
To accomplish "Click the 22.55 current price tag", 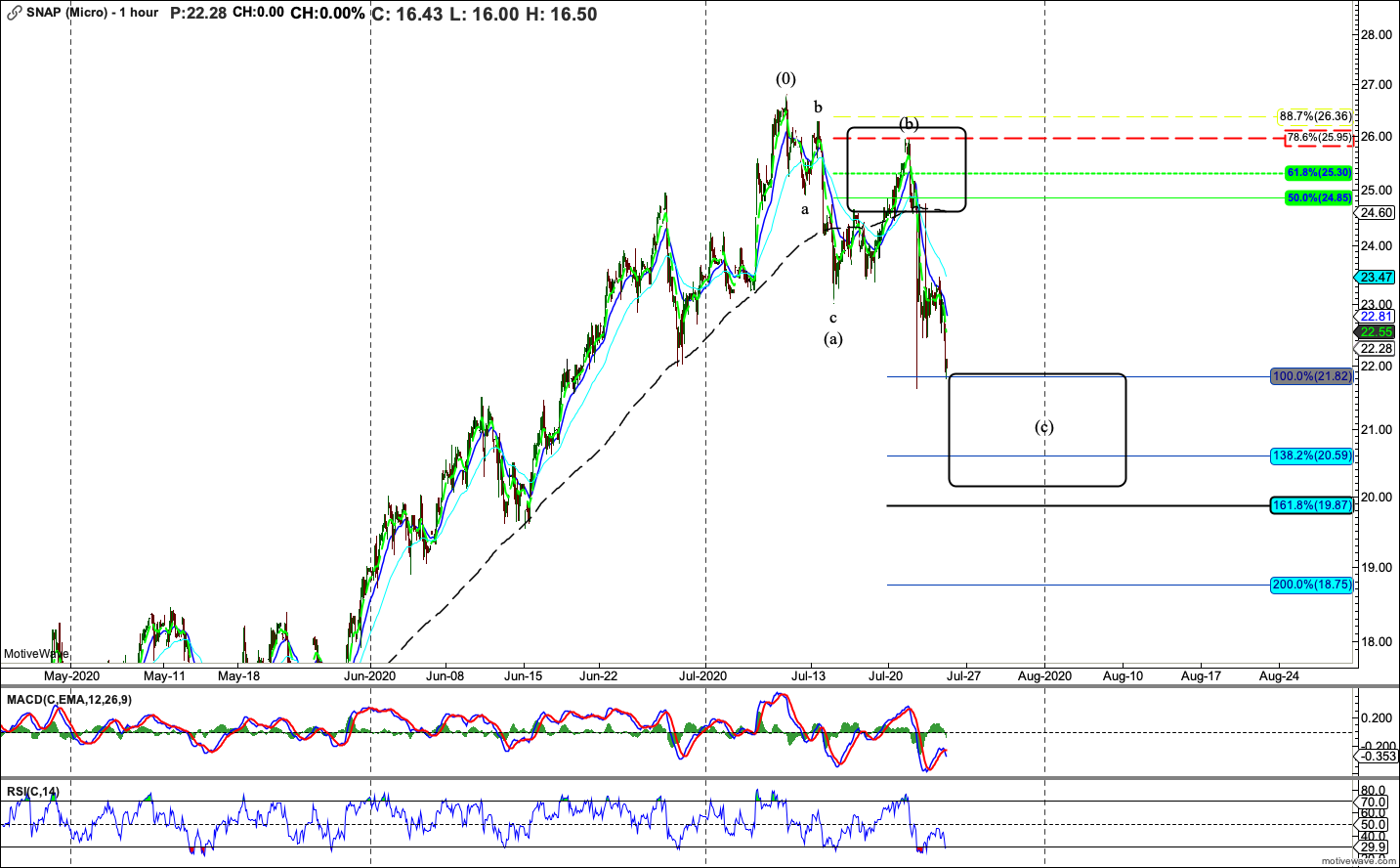I will click(x=1376, y=332).
